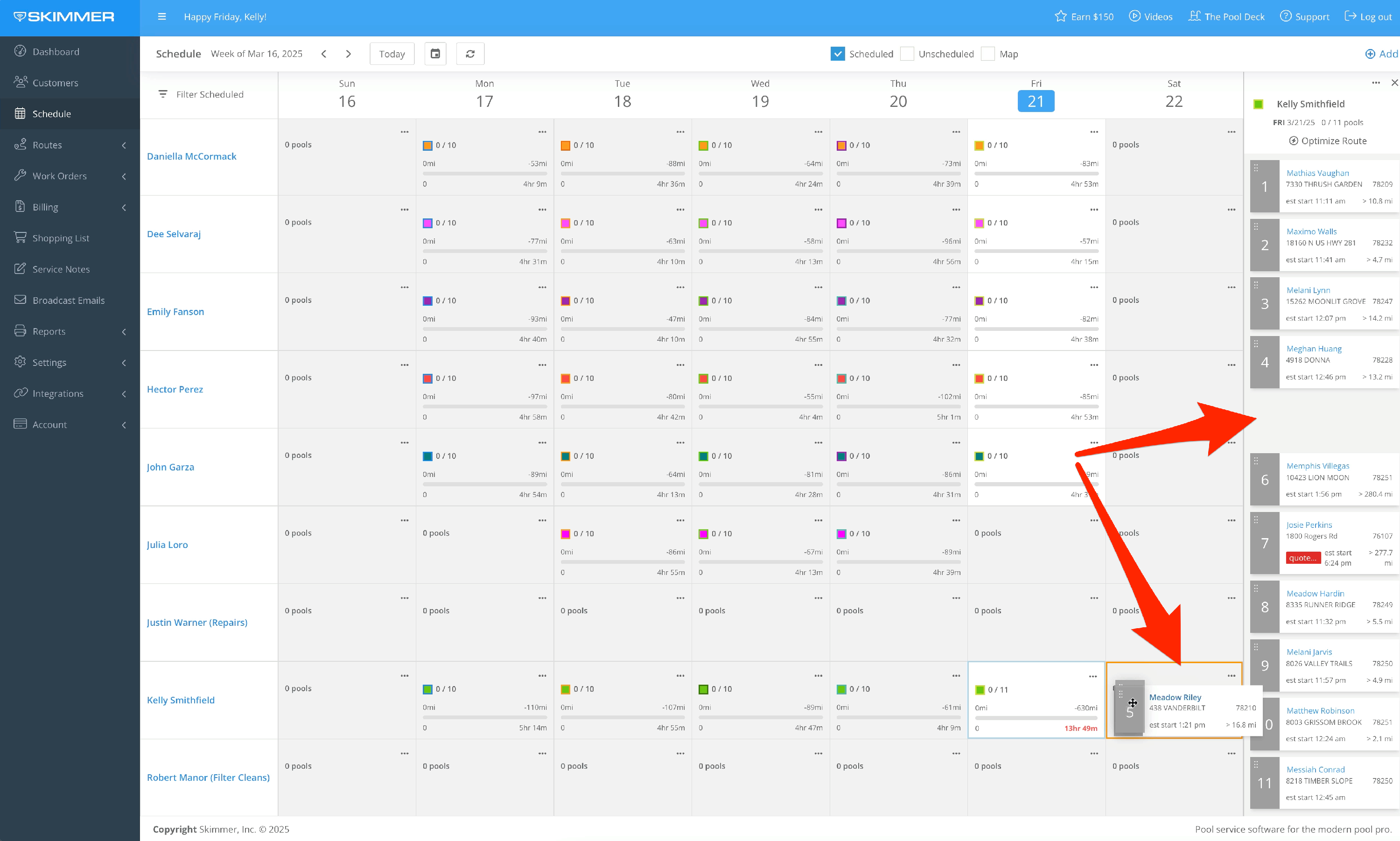Open Daniella McCormack technician link
This screenshot has width=1400, height=841.
pos(191,156)
